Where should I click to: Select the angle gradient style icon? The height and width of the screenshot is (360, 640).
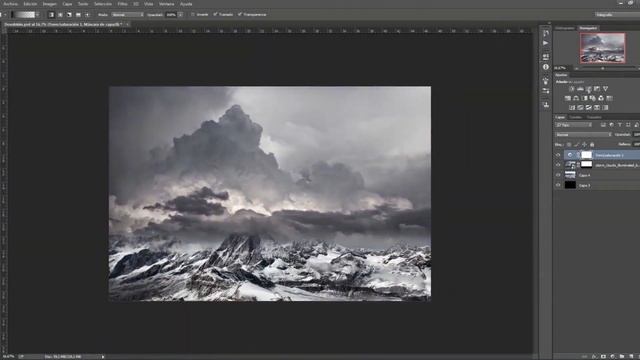(x=69, y=15)
